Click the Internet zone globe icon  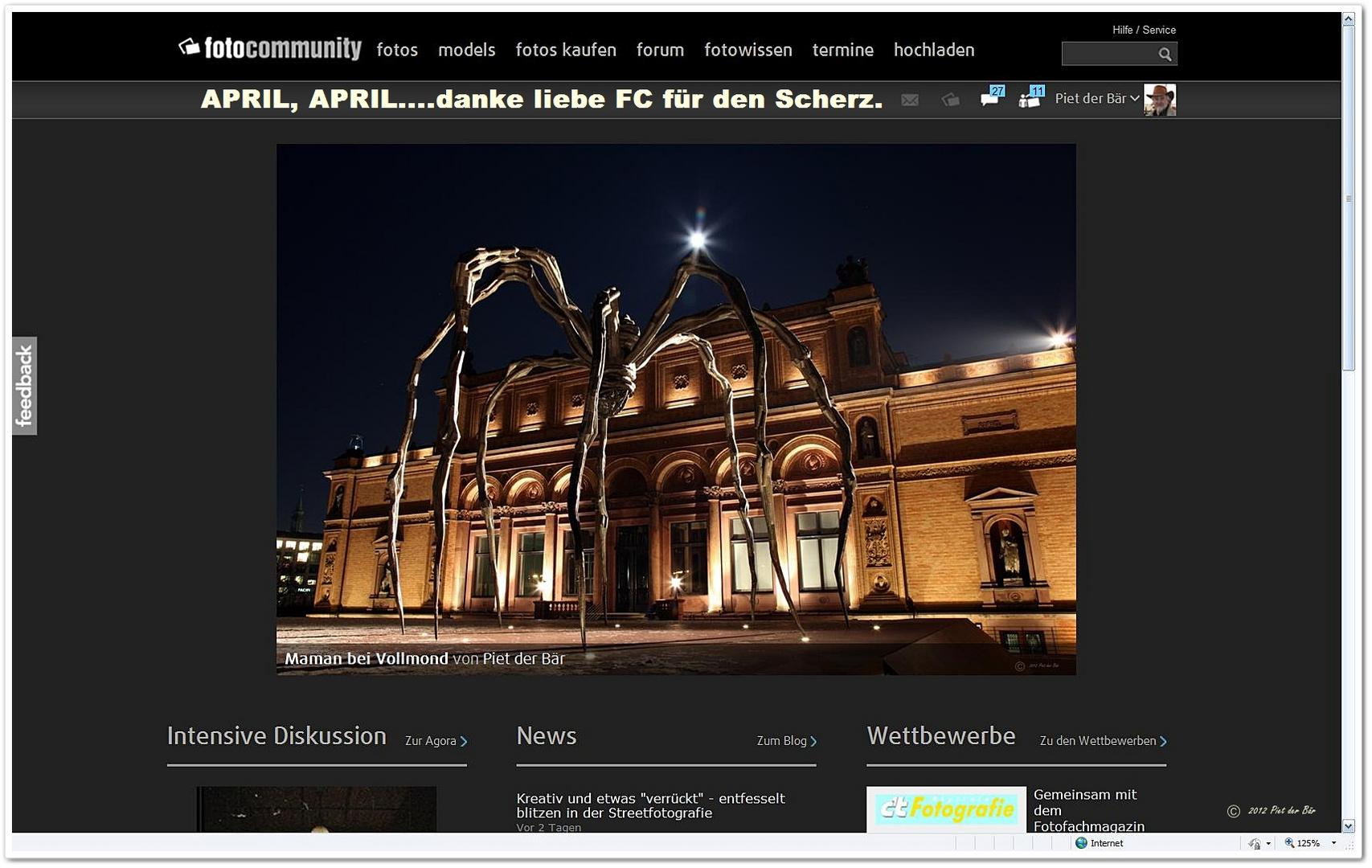pyautogui.click(x=1081, y=843)
